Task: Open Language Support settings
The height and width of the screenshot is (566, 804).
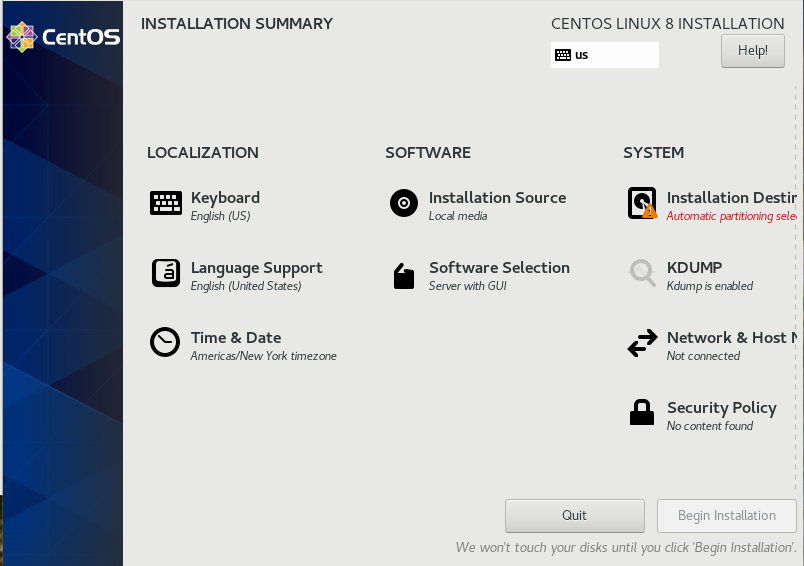Action: (256, 268)
